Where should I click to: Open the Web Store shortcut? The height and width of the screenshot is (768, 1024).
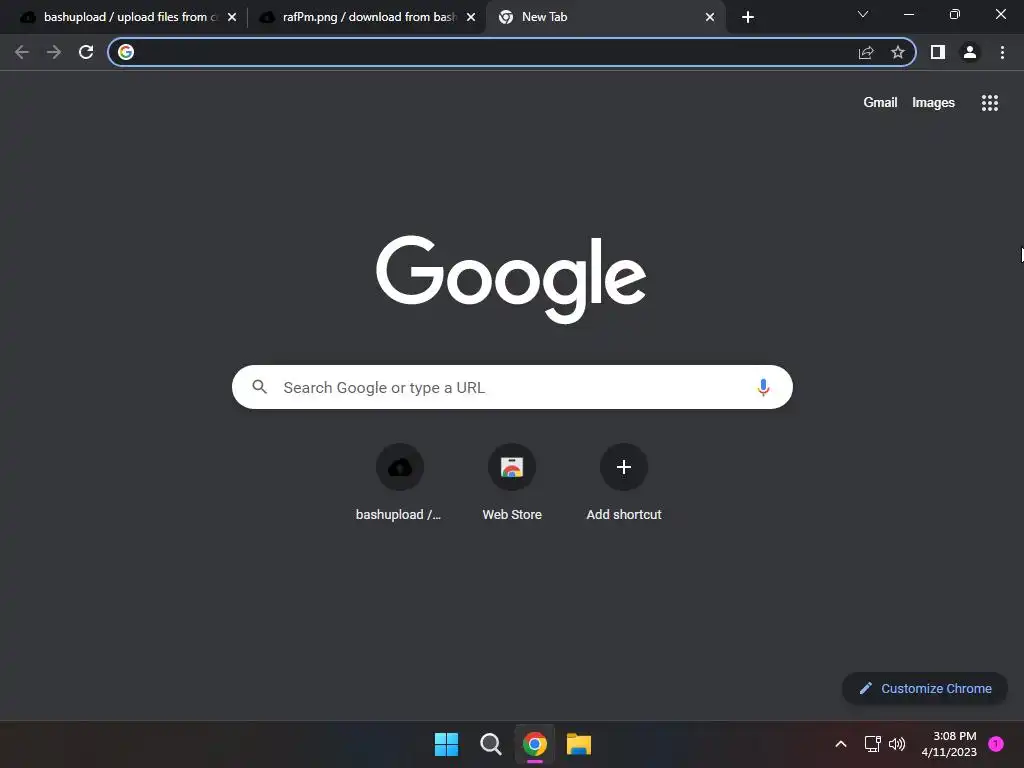click(512, 483)
